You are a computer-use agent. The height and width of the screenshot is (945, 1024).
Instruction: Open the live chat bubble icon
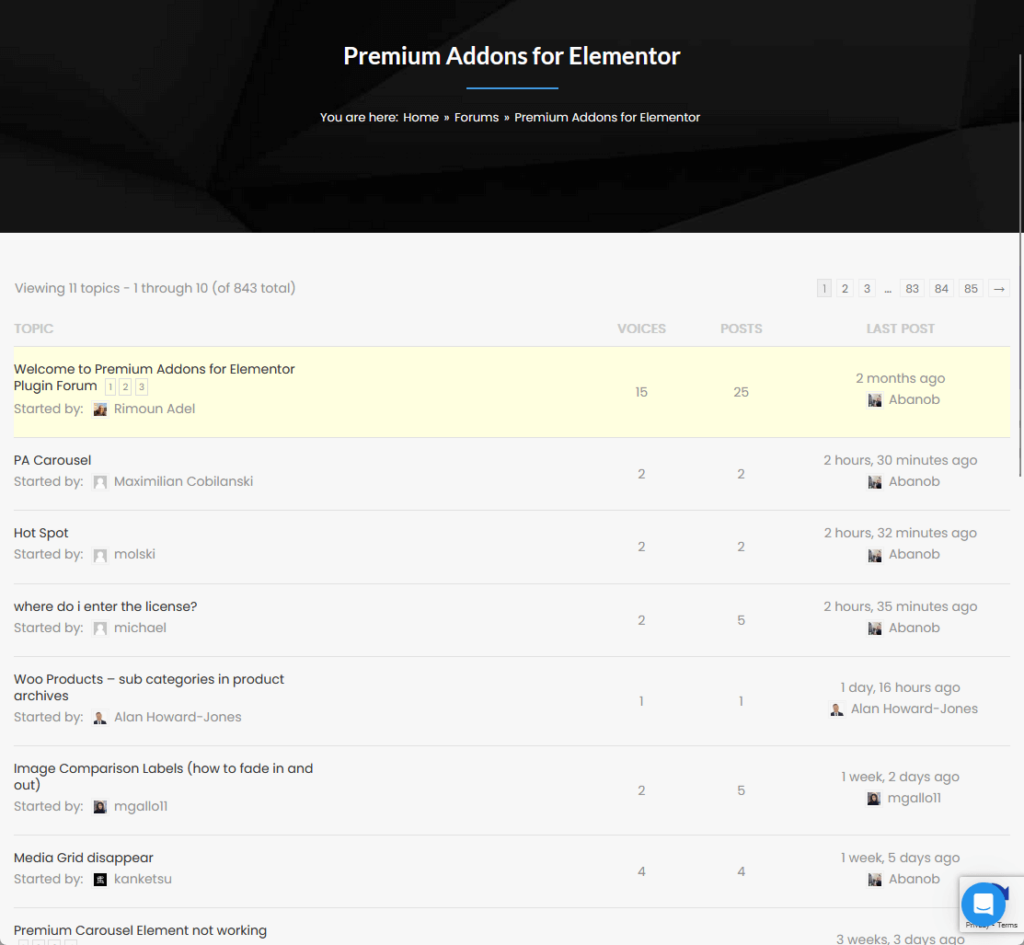[x=983, y=904]
